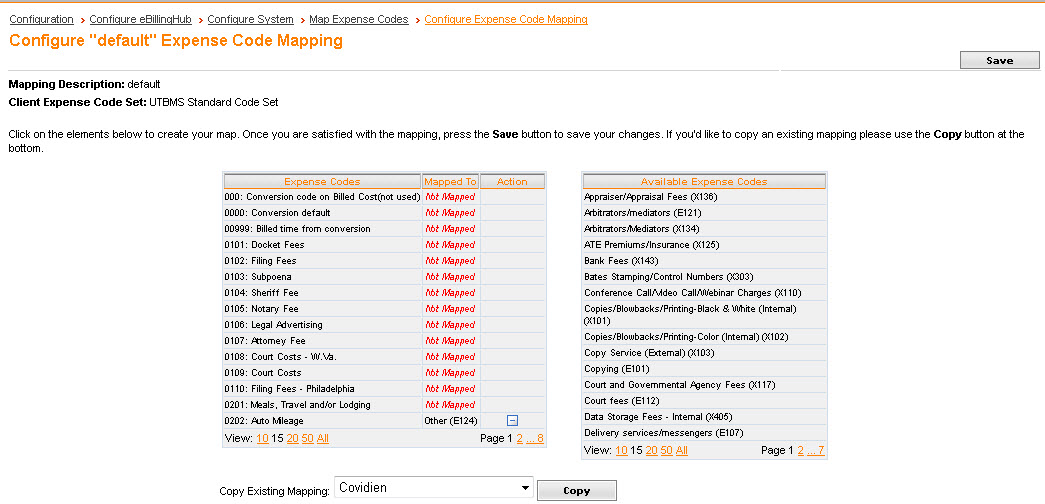Return to Map Expense Codes page
This screenshot has height=504, width=1045.
[x=359, y=20]
